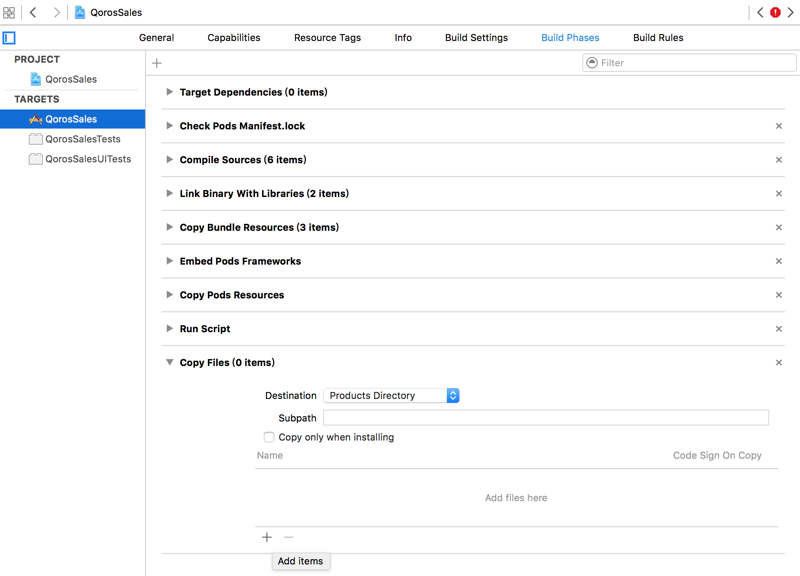This screenshot has width=800, height=576.
Task: Expand Link Binary With Libraries section
Action: pos(169,193)
